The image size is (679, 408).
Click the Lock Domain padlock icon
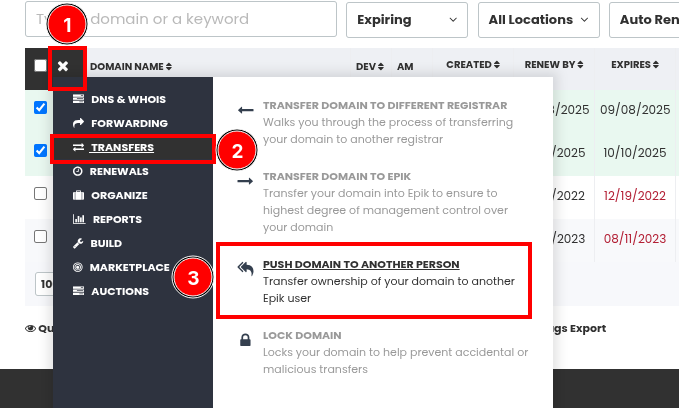pyautogui.click(x=246, y=340)
